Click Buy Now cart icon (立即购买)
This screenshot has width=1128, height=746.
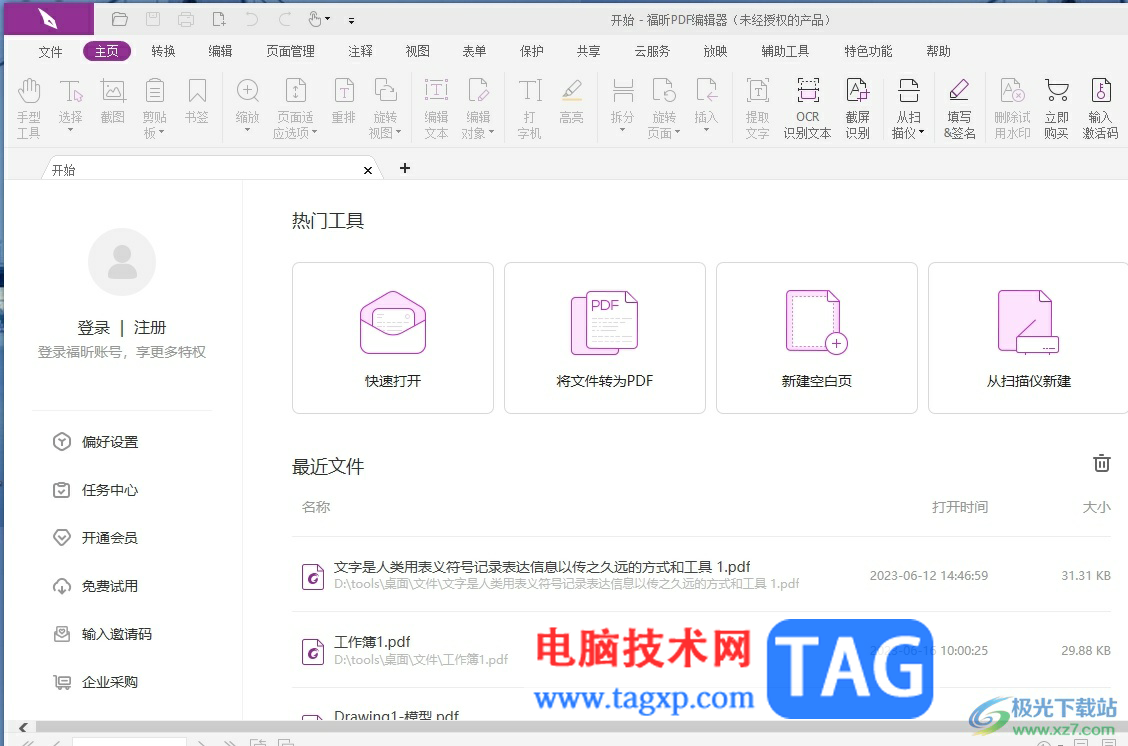[1056, 108]
